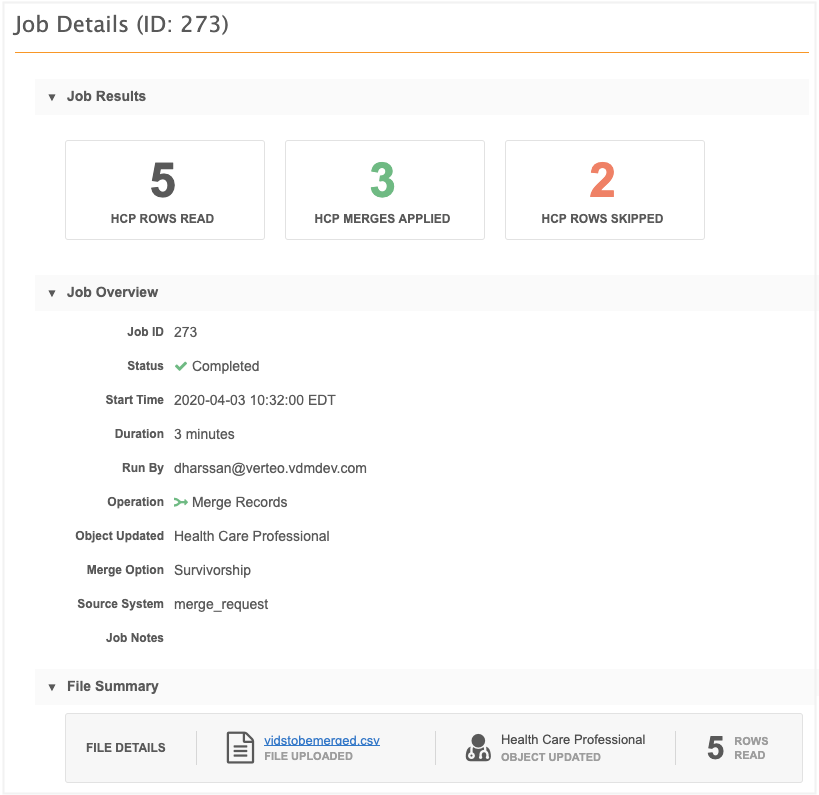Click the HCP Rows Read tile
Image resolution: width=819 pixels, height=795 pixels.
pos(165,190)
